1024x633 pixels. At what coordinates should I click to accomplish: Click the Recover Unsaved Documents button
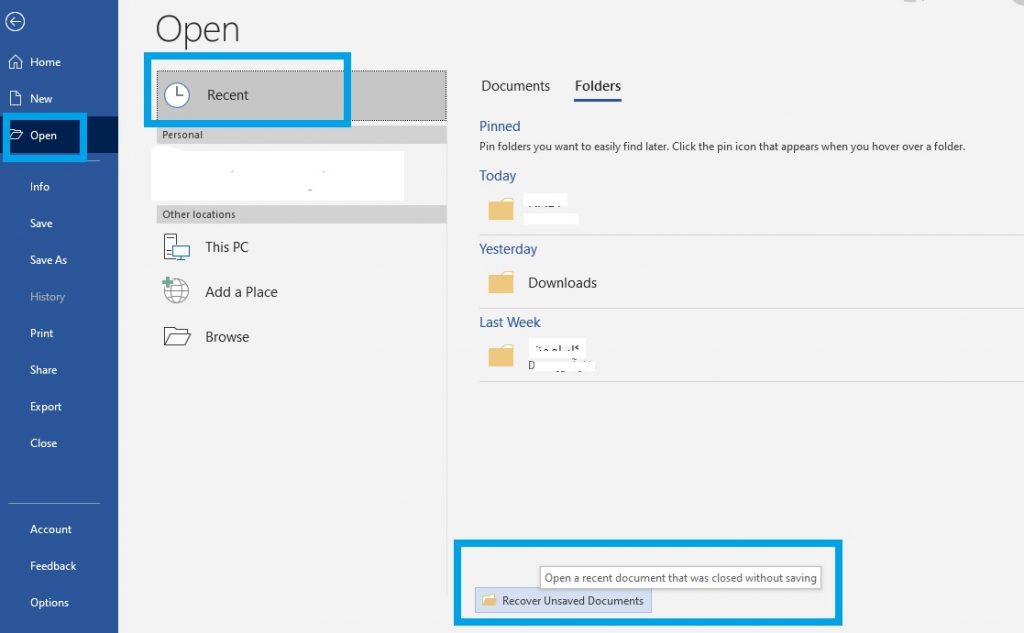point(563,600)
